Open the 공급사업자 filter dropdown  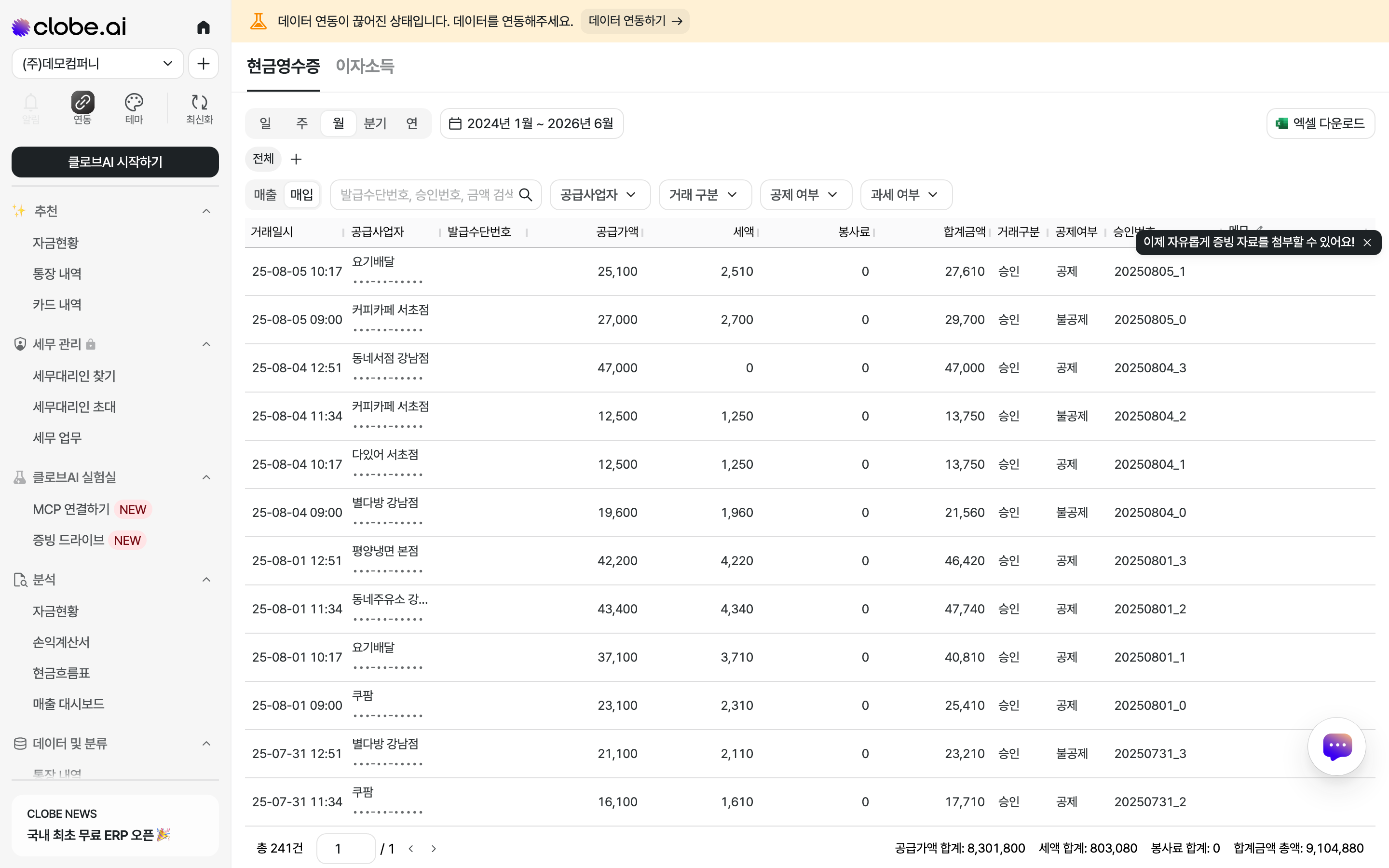[x=600, y=195]
